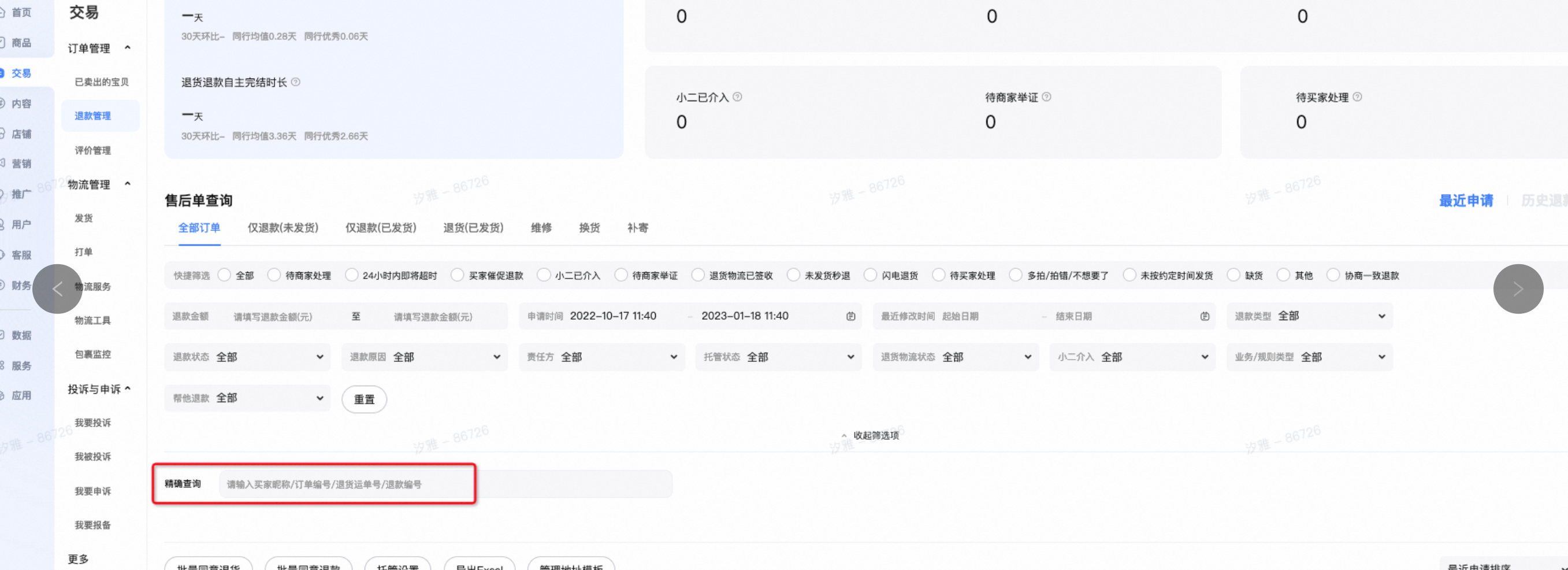Select 待商家处理 quick filter radio
The width and height of the screenshot is (1568, 570).
(x=274, y=275)
